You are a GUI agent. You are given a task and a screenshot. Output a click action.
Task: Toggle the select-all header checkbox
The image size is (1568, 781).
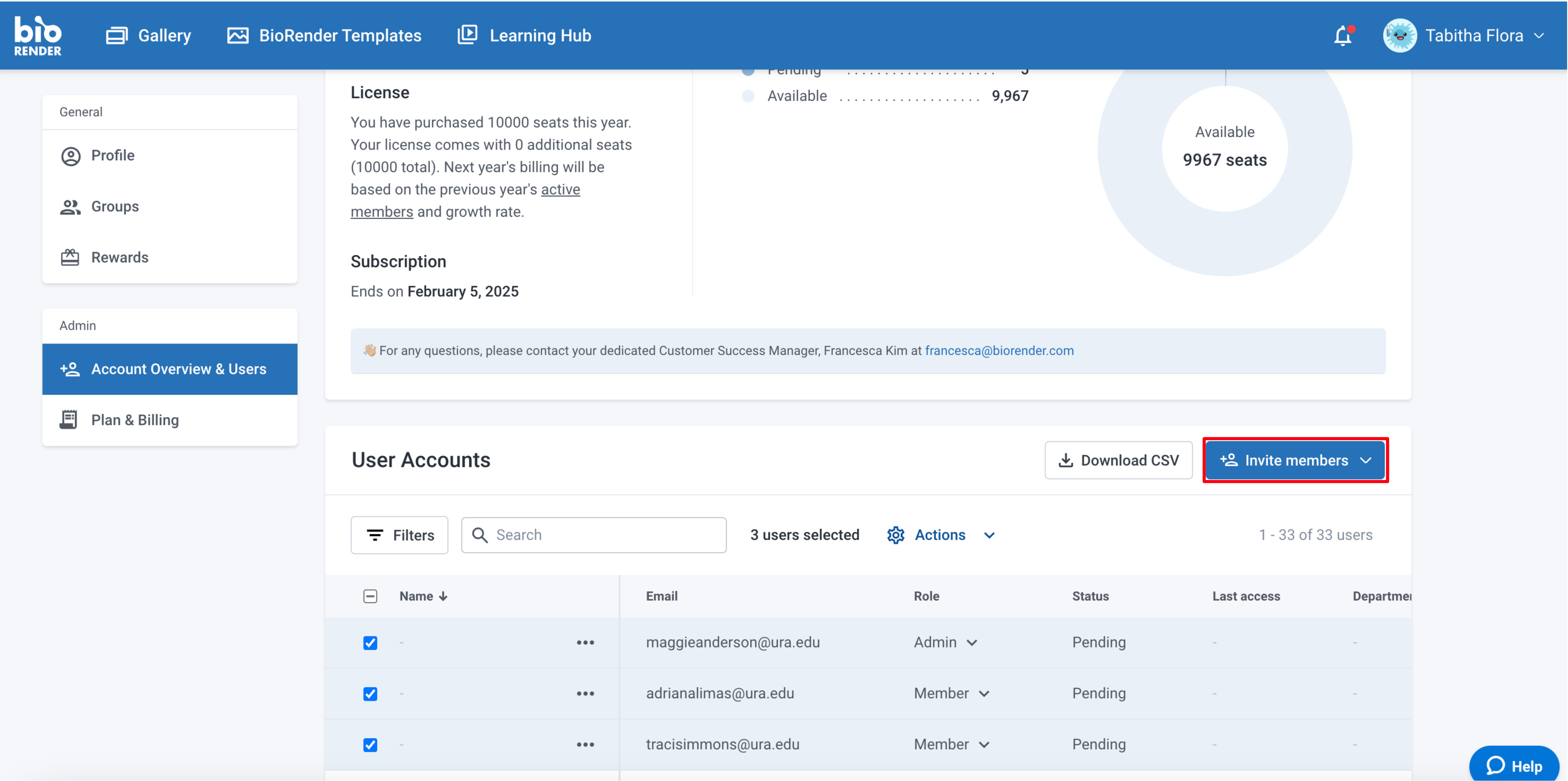(x=370, y=597)
